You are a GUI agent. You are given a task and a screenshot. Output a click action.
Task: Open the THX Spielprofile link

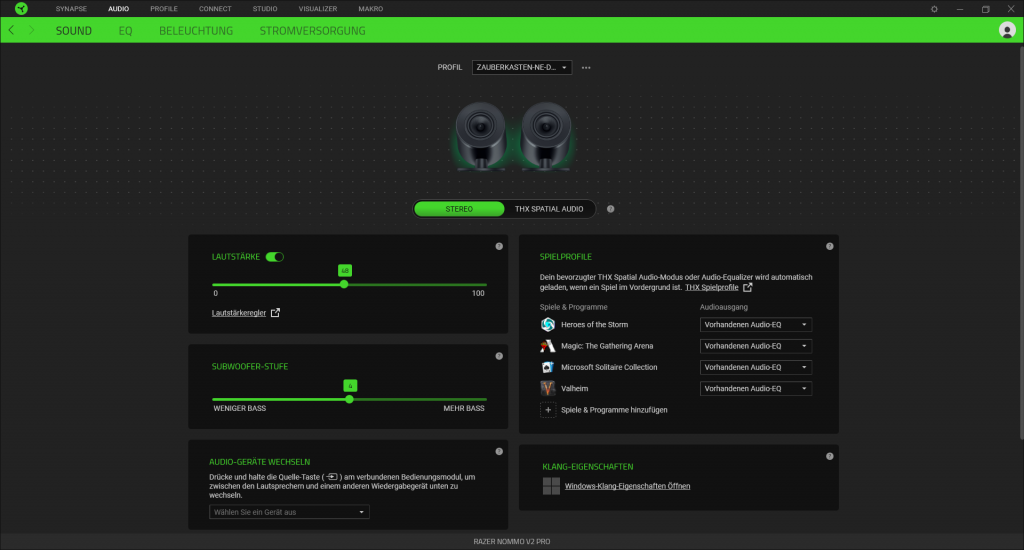(x=712, y=287)
